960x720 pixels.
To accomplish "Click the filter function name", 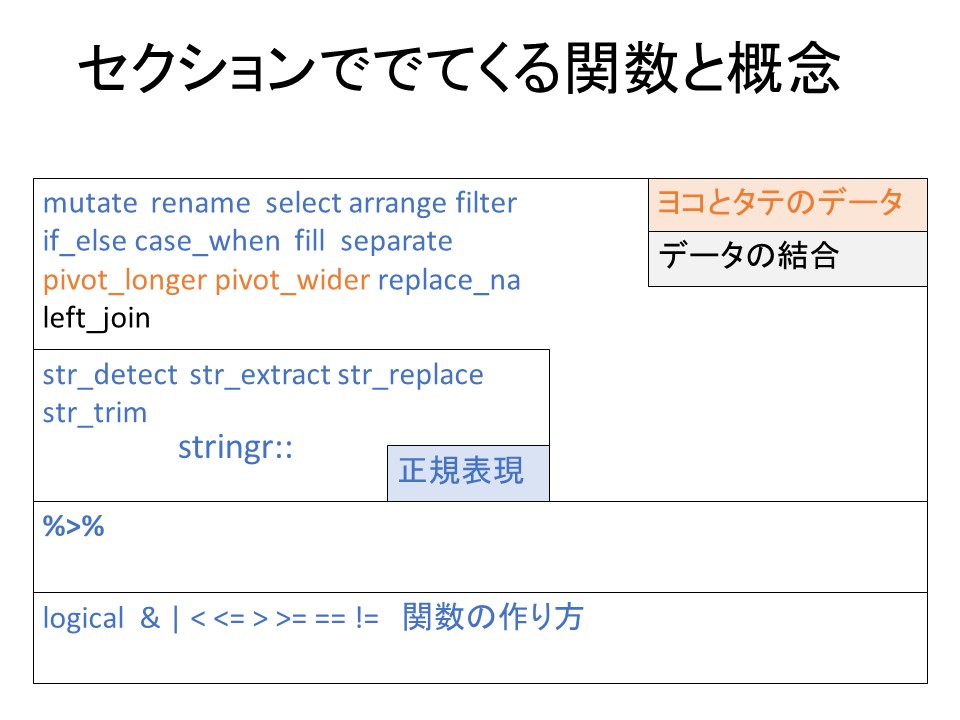I will [486, 204].
